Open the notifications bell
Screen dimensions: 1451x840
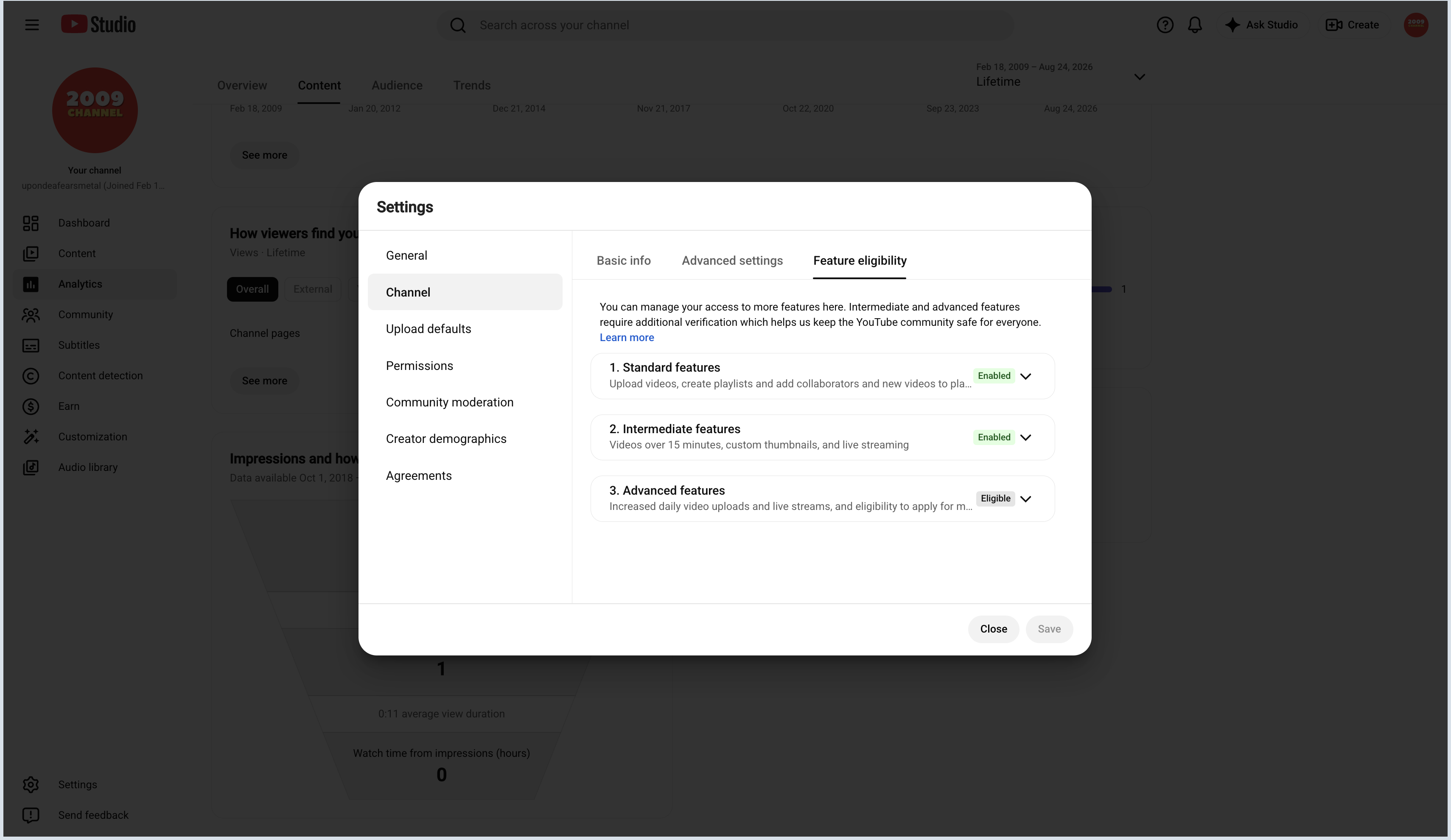click(1195, 25)
